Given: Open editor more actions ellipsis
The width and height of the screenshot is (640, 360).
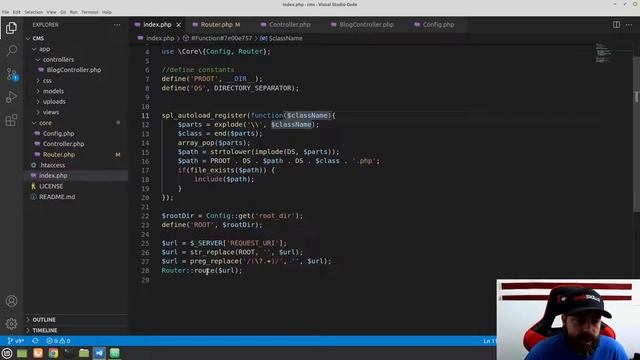Looking at the screenshot, I should 629,25.
